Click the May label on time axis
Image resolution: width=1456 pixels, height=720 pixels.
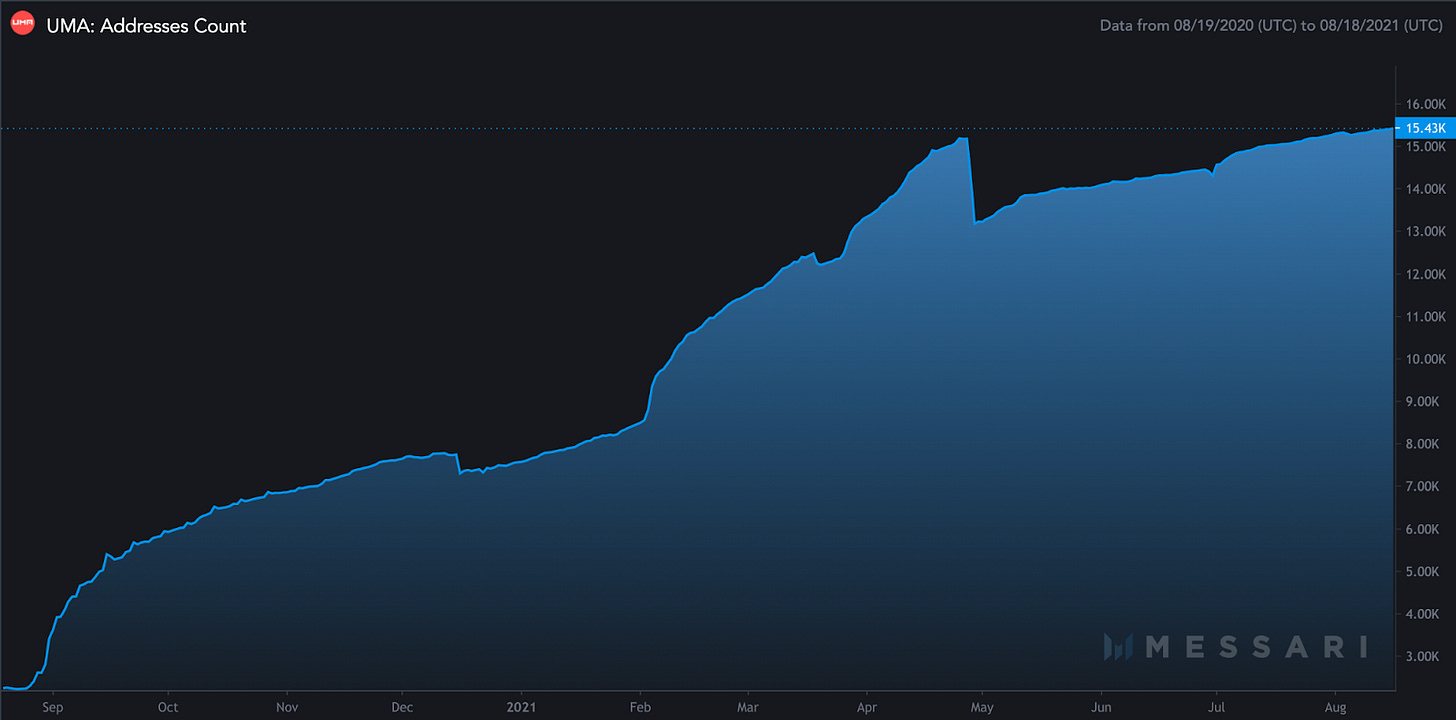982,705
